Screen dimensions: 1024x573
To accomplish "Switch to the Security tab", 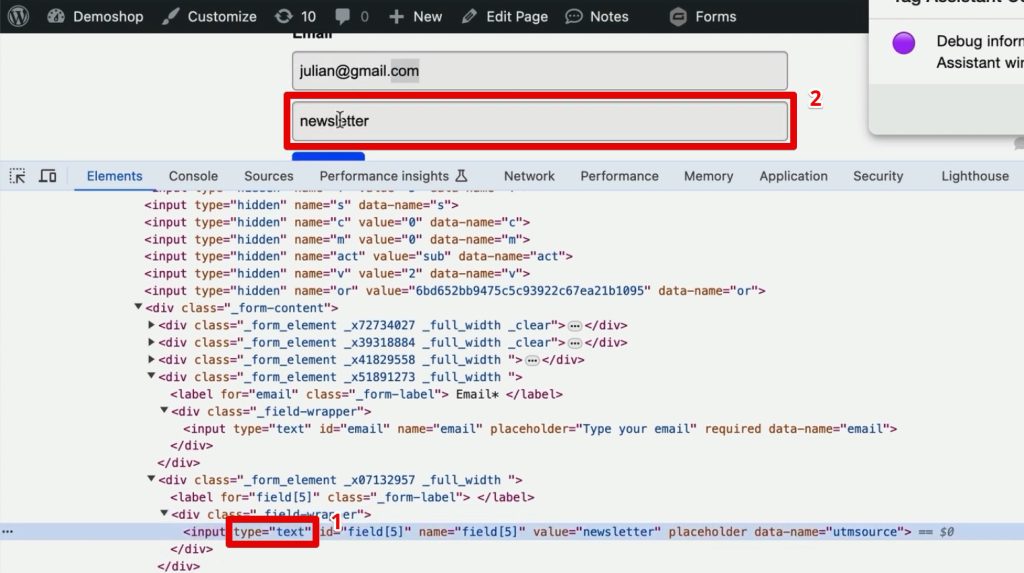I will tap(878, 176).
